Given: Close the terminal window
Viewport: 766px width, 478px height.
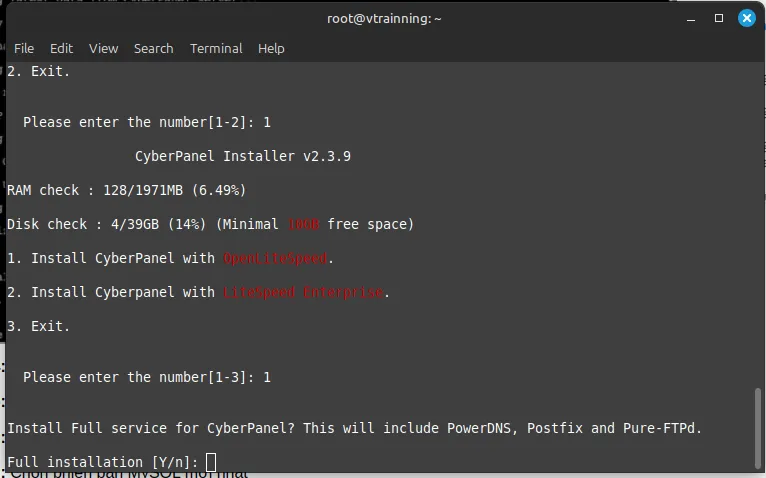Looking at the screenshot, I should [746, 18].
